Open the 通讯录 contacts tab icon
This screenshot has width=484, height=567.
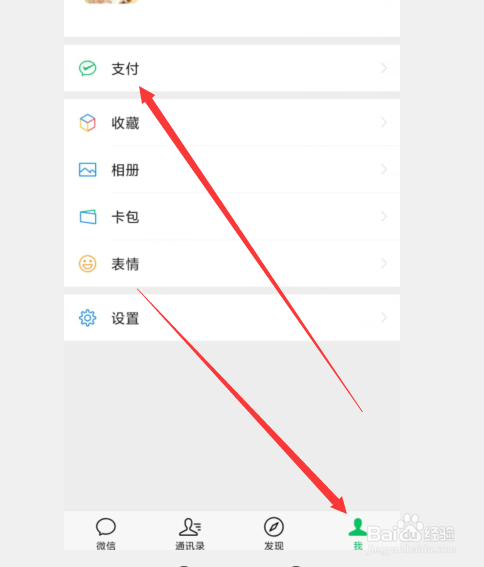coord(190,534)
